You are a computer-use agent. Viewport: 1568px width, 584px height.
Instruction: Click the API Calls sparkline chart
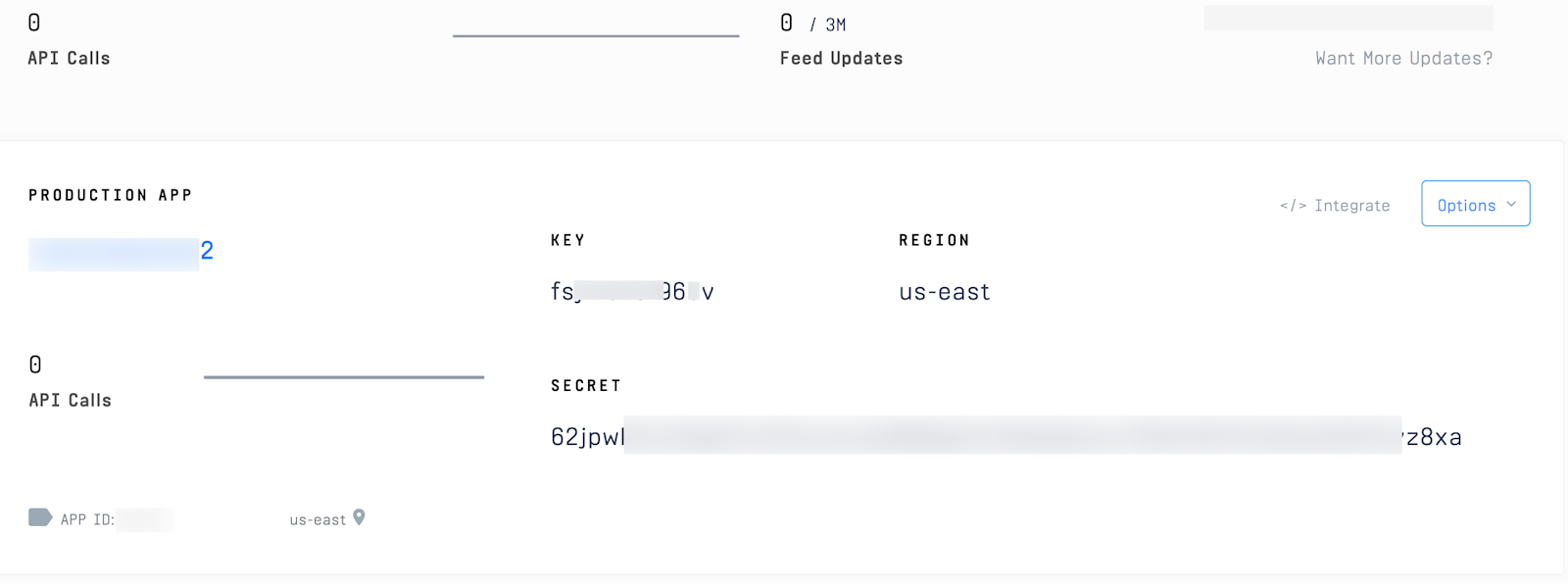595,35
